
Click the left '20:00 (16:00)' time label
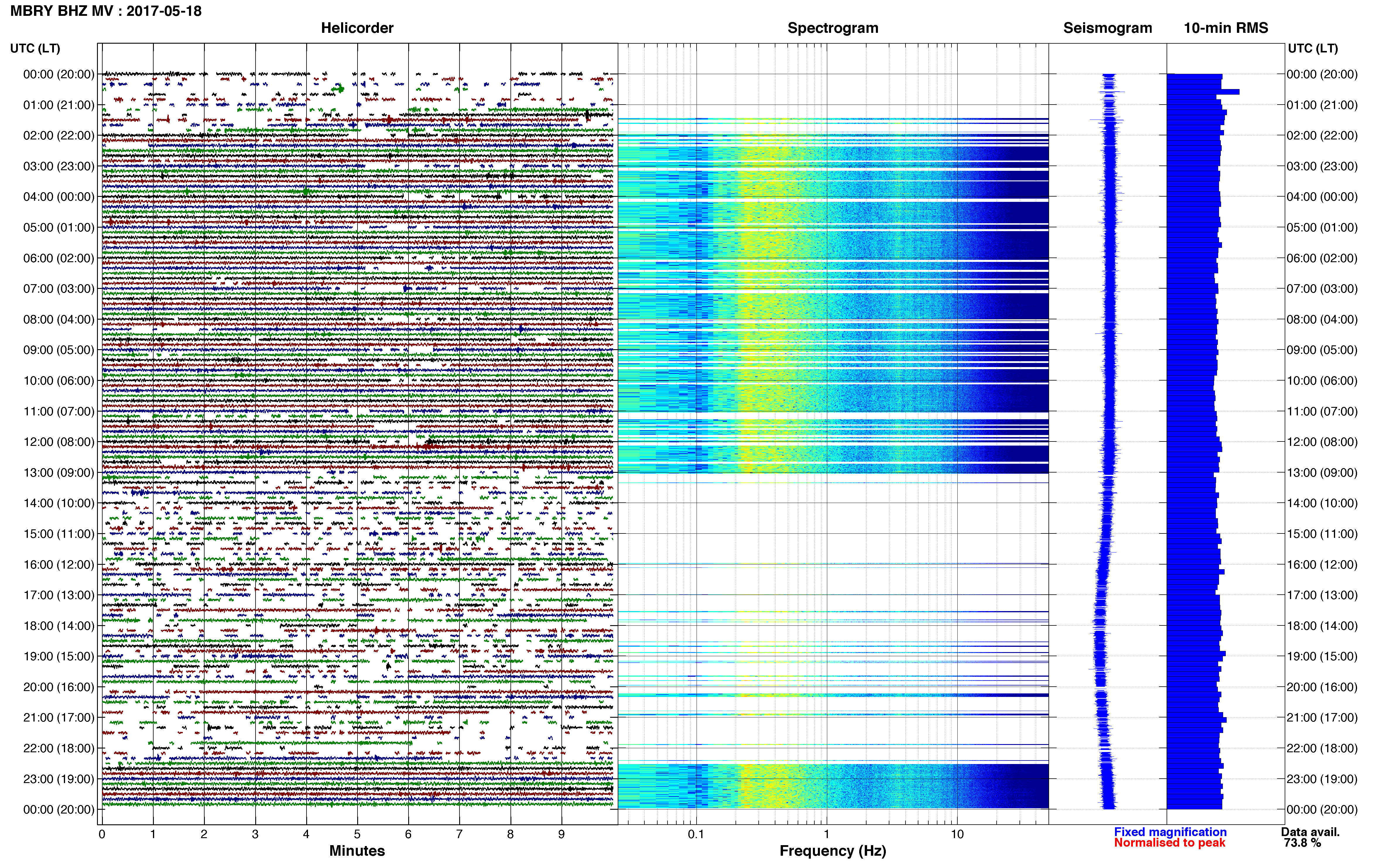click(59, 687)
